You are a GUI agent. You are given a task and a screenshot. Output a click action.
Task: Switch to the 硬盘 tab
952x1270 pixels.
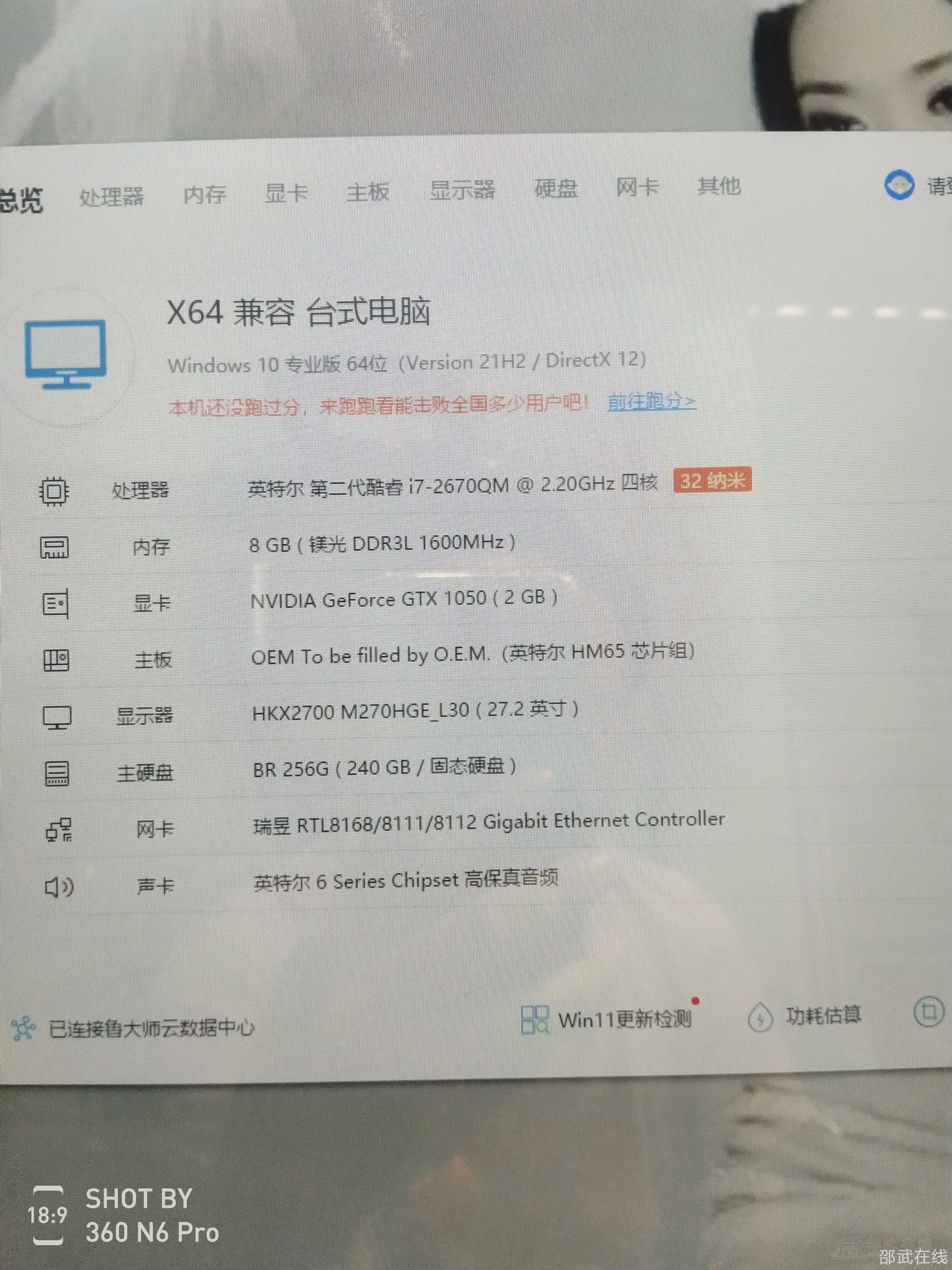pos(555,189)
